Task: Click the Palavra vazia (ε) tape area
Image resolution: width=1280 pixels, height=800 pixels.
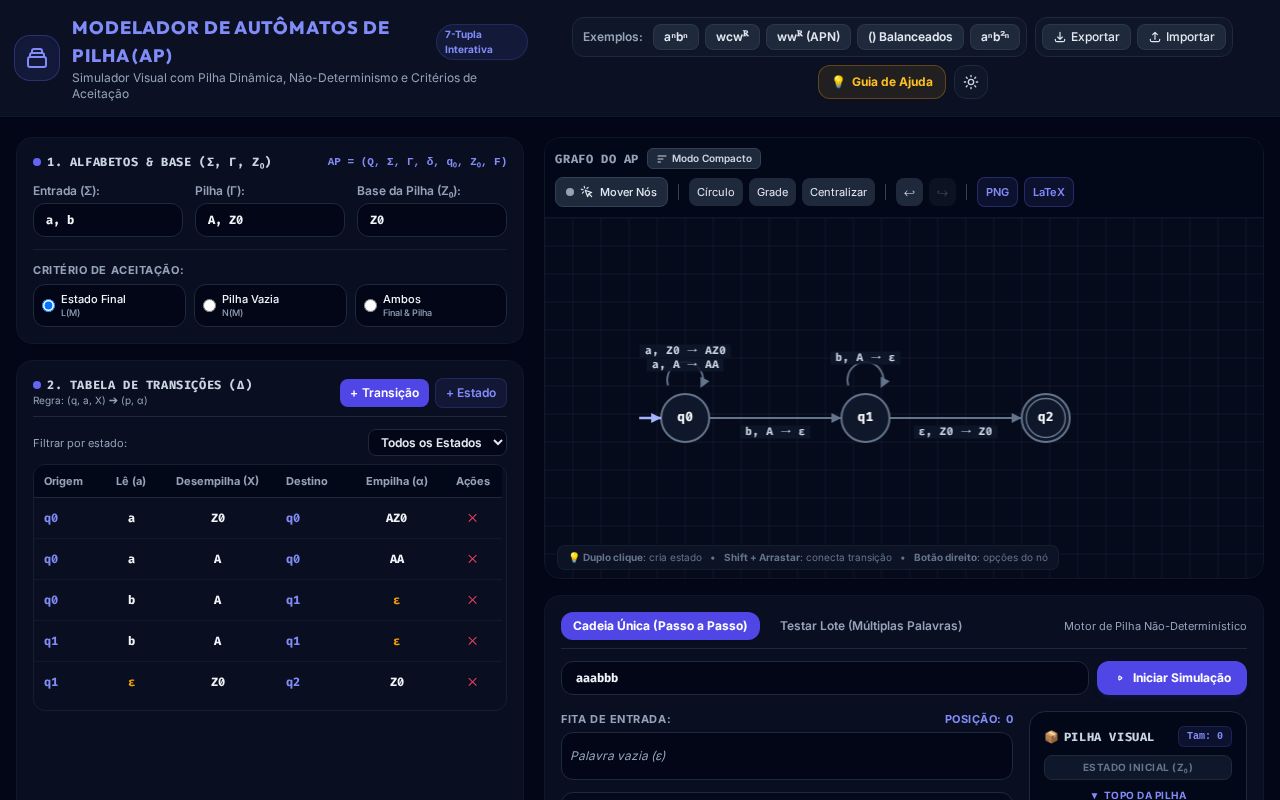Action: click(787, 756)
